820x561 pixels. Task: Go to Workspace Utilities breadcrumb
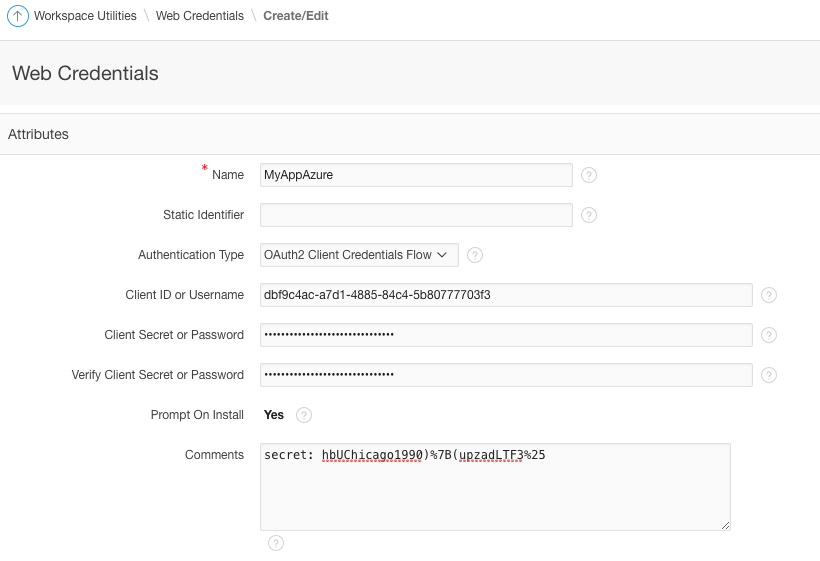[x=85, y=16]
